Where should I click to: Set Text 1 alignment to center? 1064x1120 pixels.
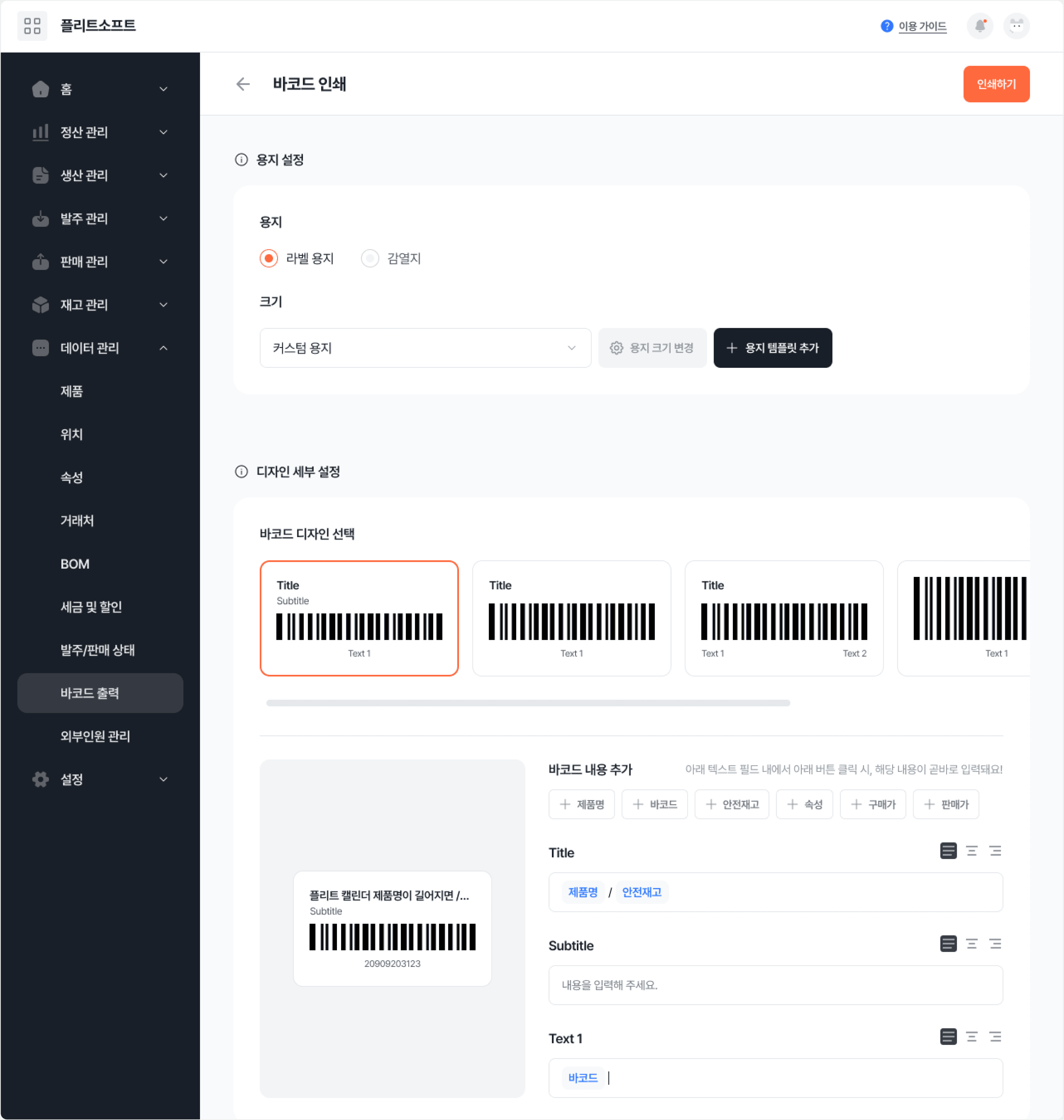pos(972,1037)
